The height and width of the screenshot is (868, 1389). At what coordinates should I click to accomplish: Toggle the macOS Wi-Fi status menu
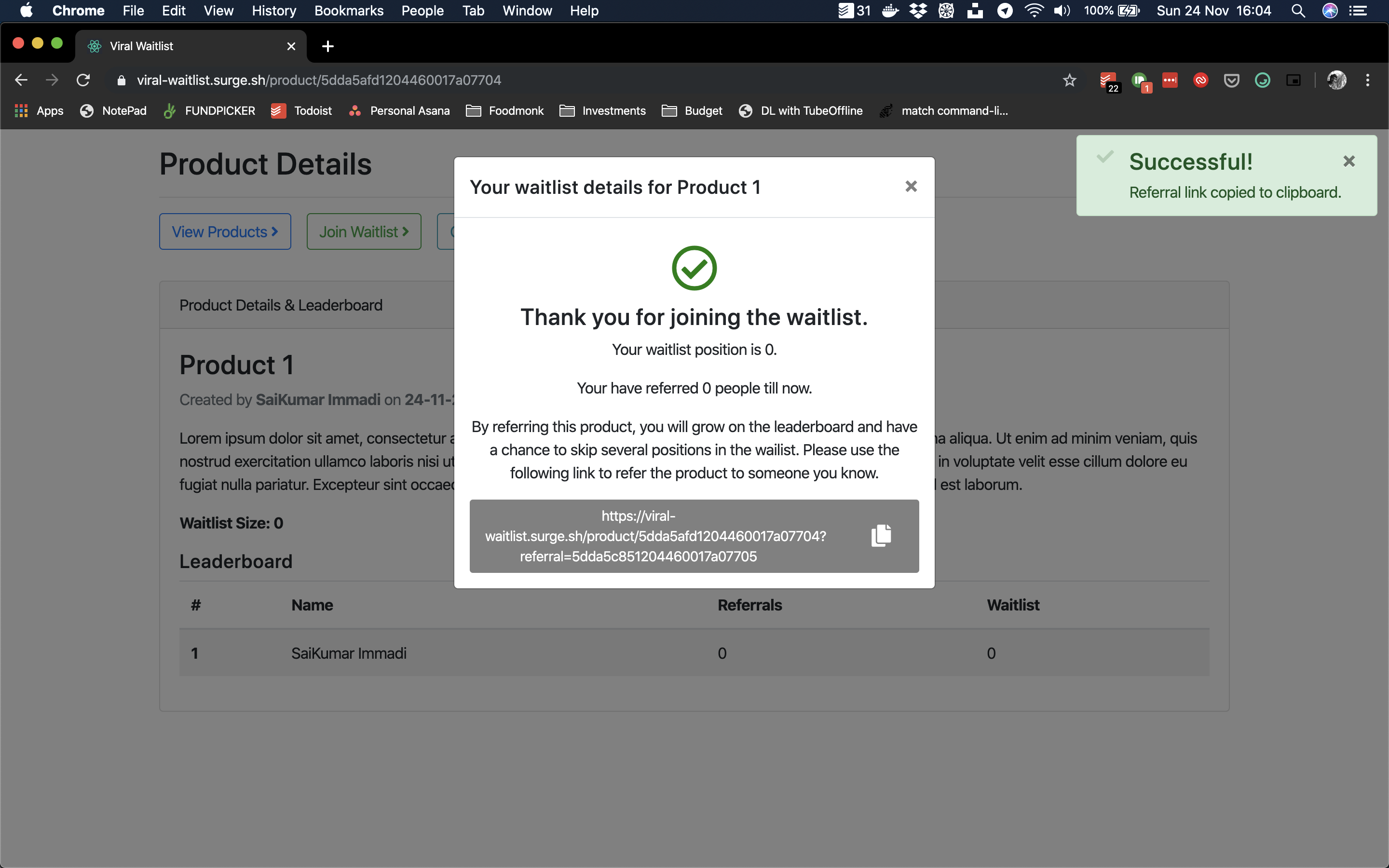coord(1034,11)
